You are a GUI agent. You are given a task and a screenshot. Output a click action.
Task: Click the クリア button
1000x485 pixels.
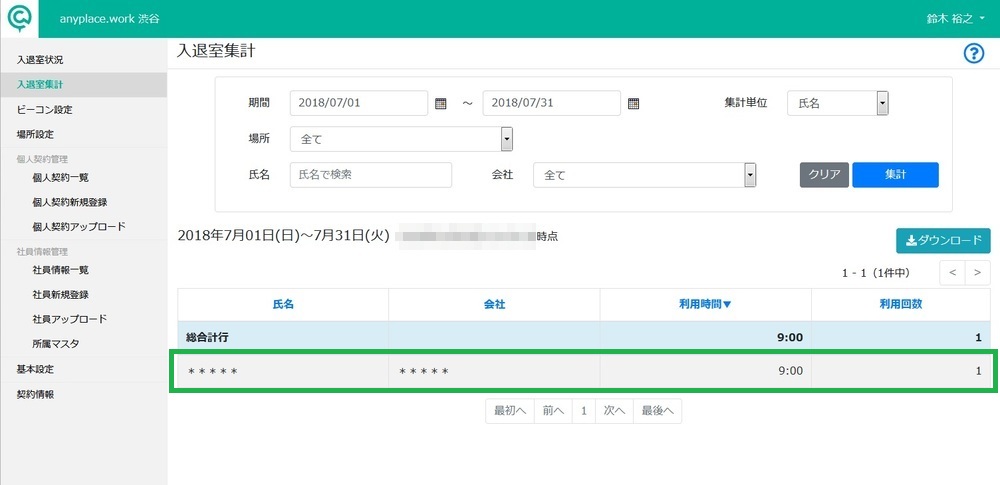pos(825,175)
